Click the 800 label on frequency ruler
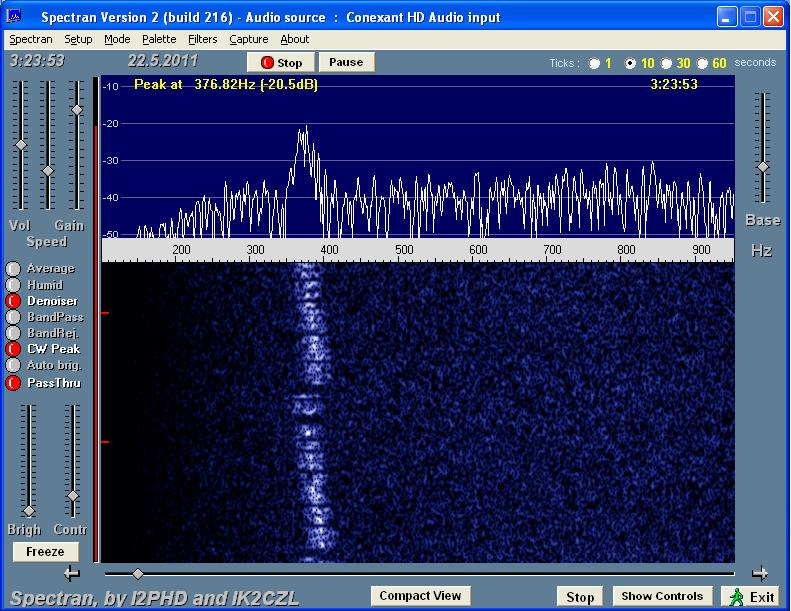 point(626,250)
